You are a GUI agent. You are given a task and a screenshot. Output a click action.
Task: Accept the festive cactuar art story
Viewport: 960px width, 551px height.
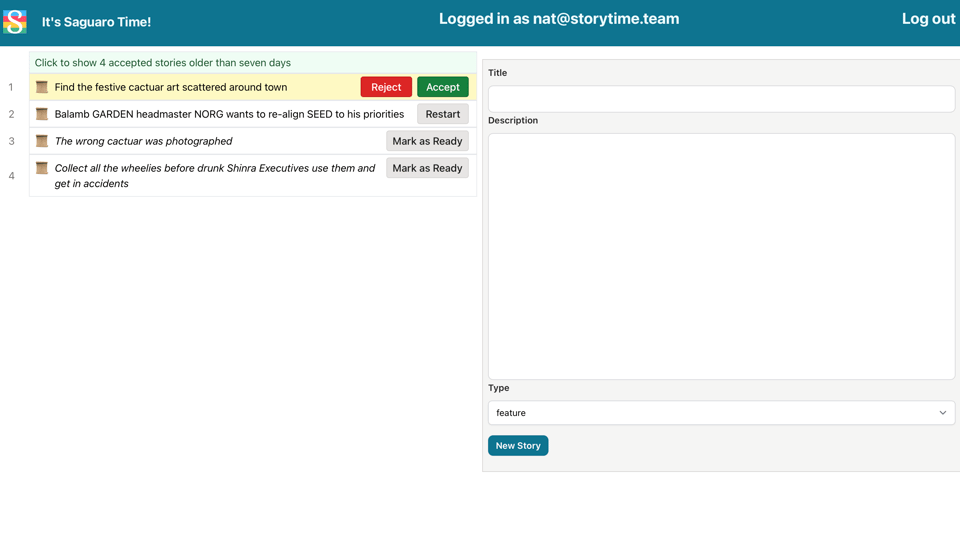(442, 87)
